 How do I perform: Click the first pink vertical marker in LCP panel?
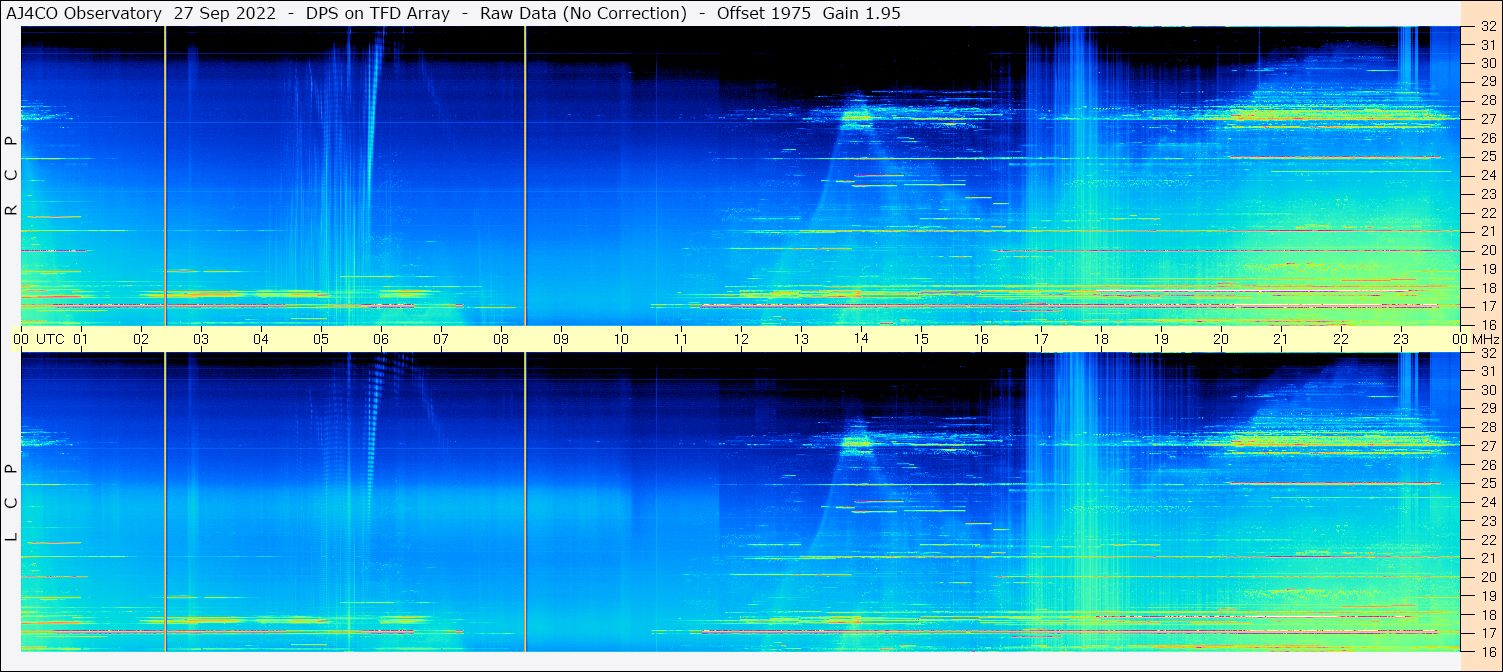point(165,502)
